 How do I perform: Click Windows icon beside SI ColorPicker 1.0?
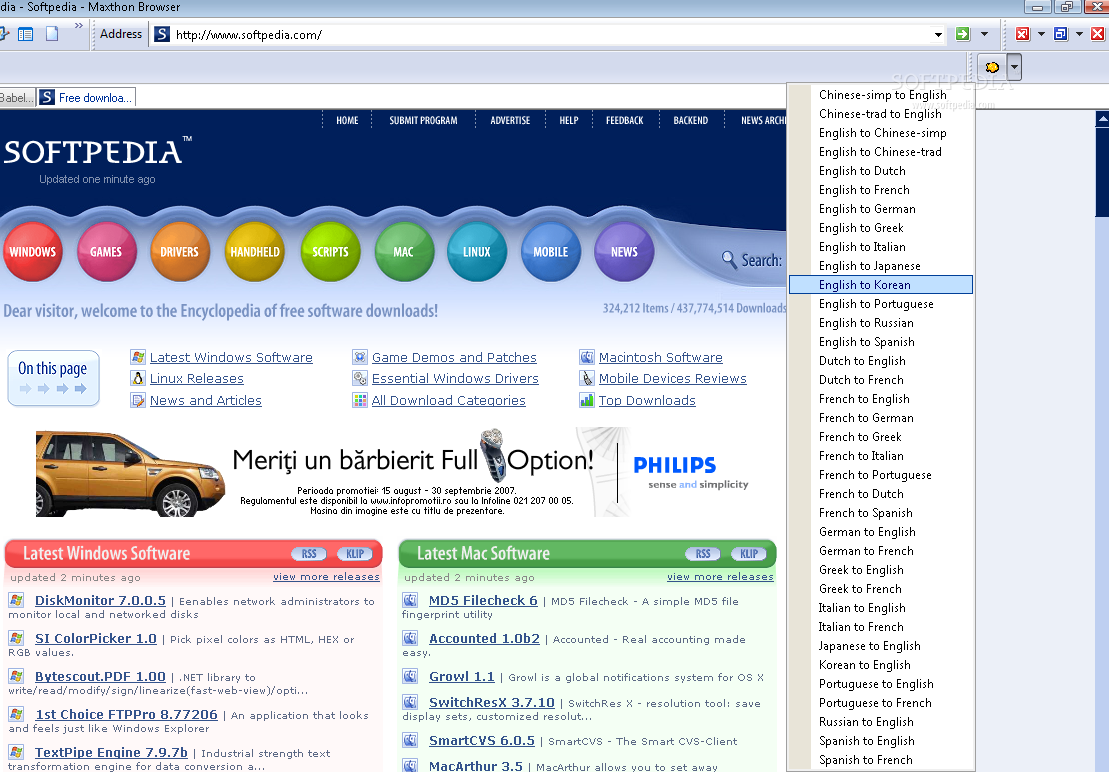[16, 638]
